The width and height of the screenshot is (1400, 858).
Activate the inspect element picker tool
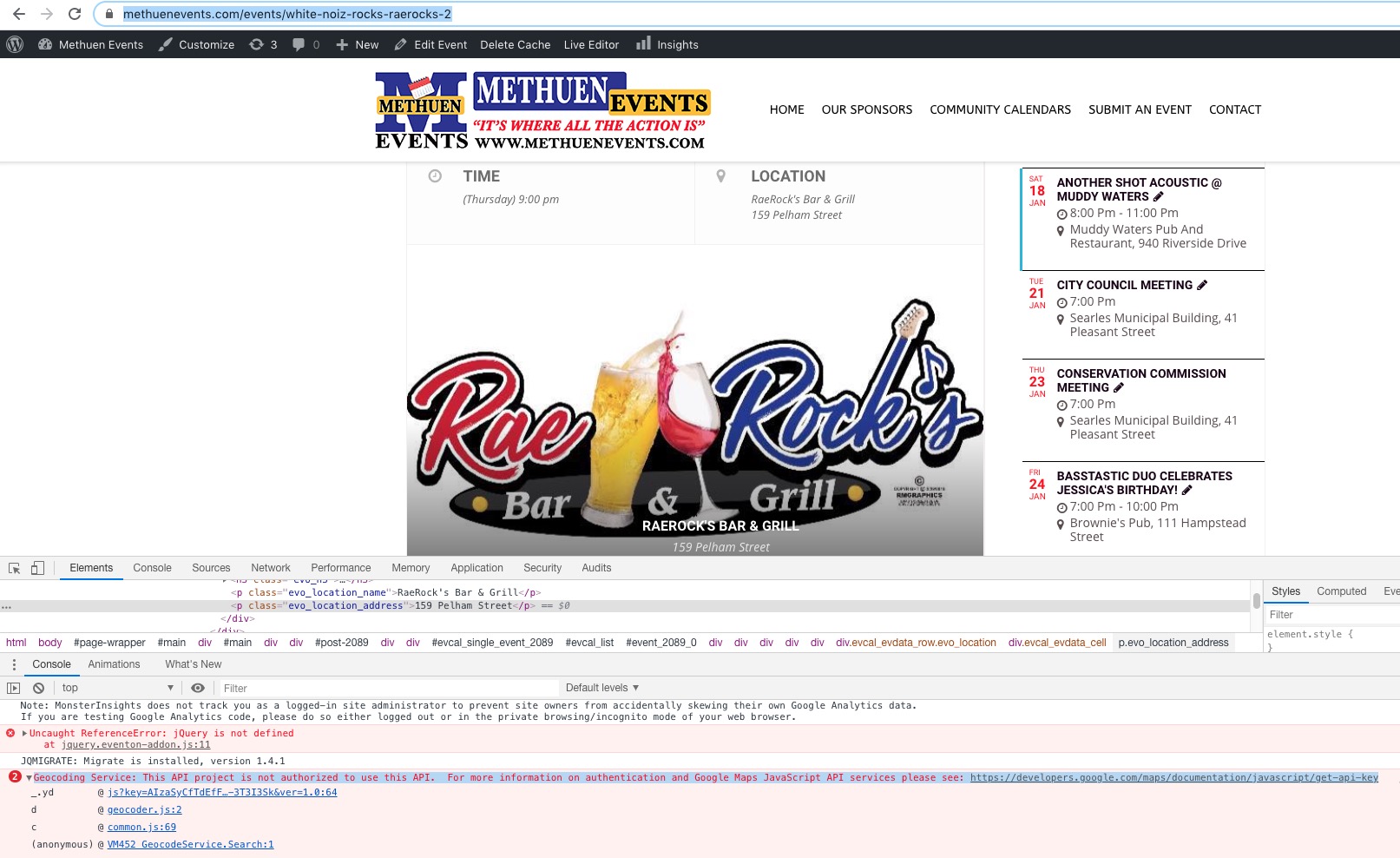[x=15, y=568]
